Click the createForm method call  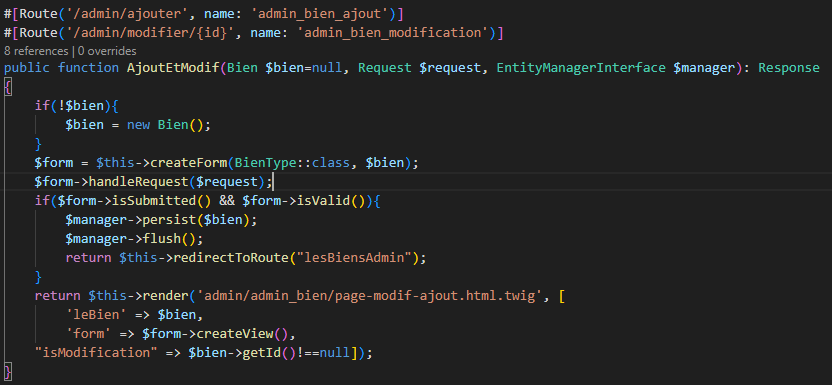(x=188, y=163)
